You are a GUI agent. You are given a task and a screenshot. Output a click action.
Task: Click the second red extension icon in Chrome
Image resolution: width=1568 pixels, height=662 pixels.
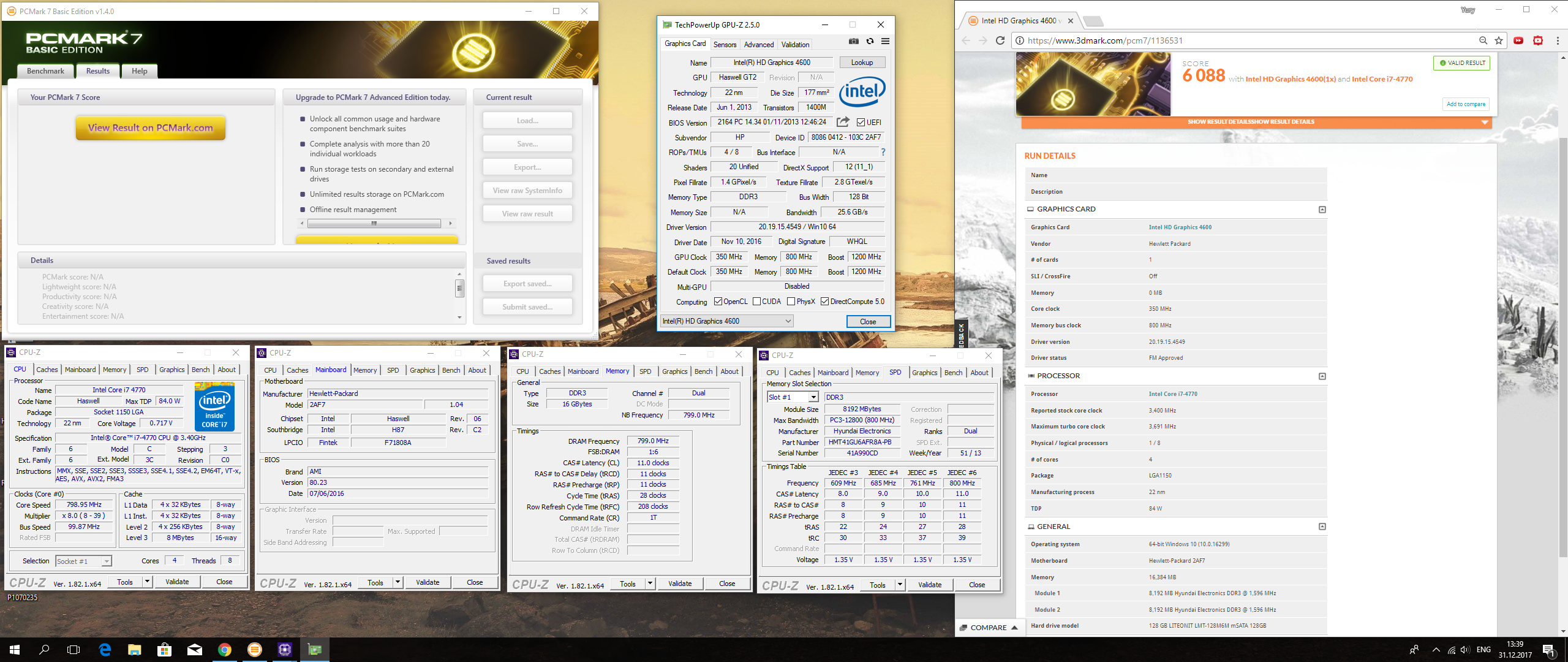click(x=1538, y=40)
